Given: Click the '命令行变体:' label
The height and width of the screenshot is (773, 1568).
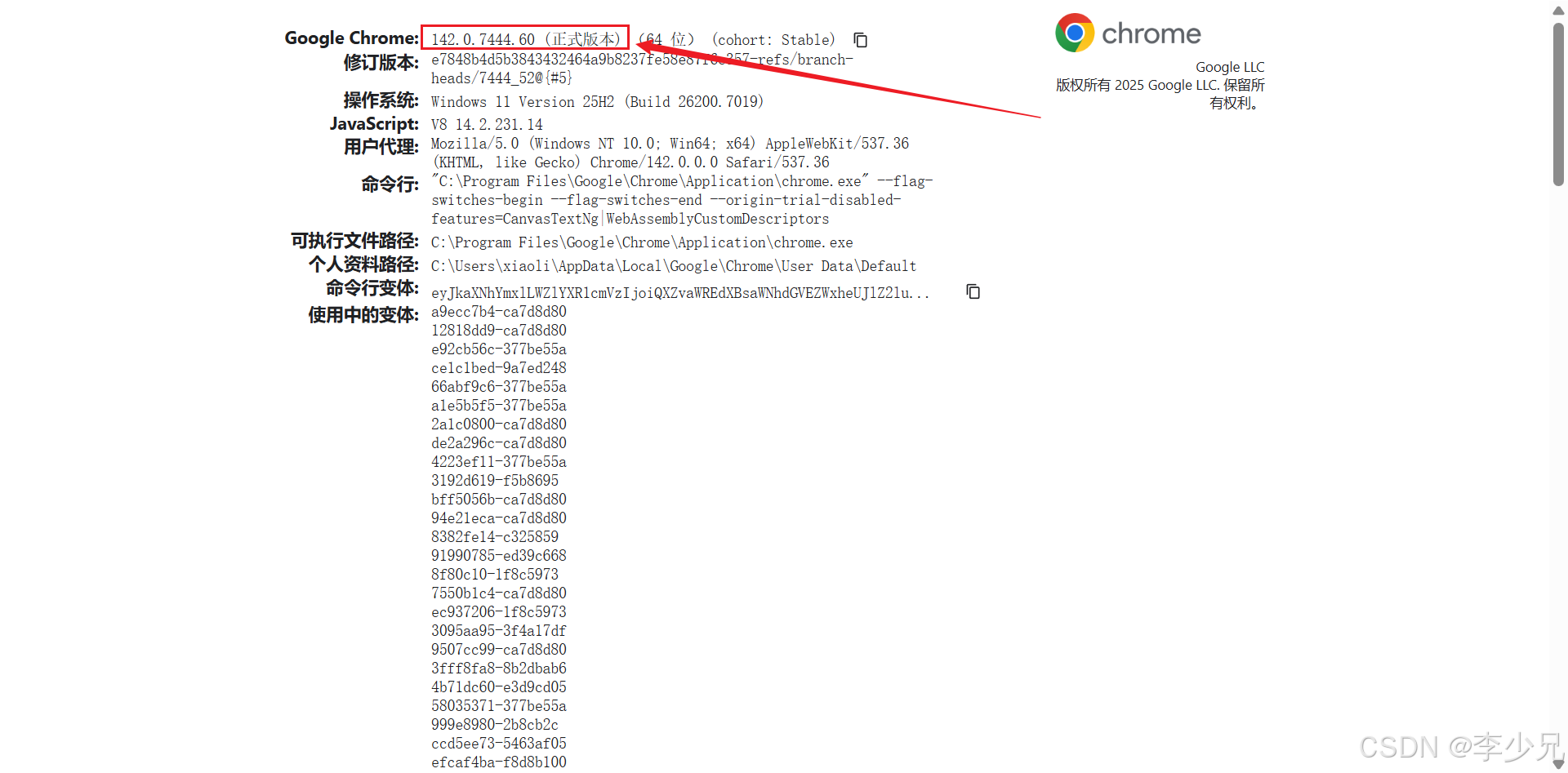Looking at the screenshot, I should 372,288.
